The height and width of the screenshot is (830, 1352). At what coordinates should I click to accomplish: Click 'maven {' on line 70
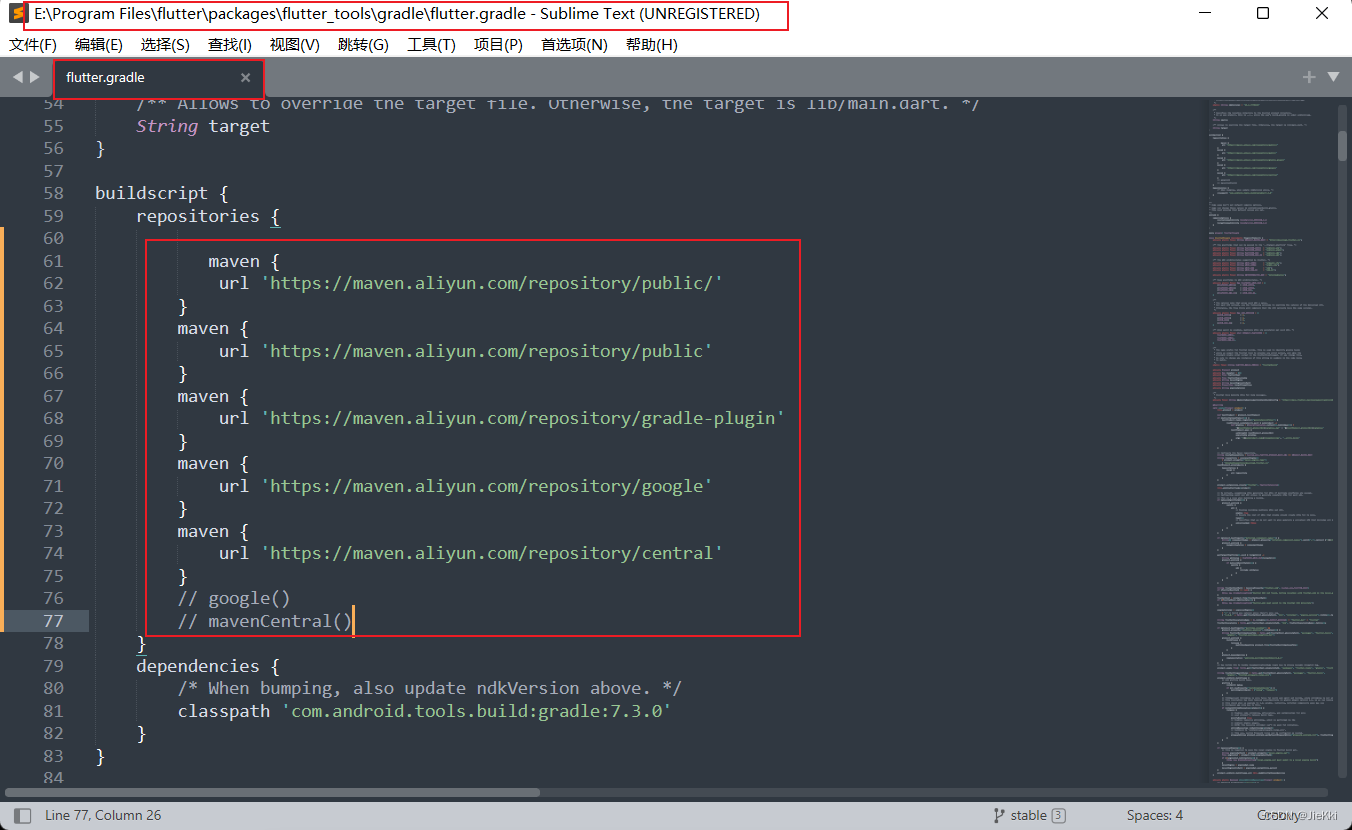pos(214,463)
